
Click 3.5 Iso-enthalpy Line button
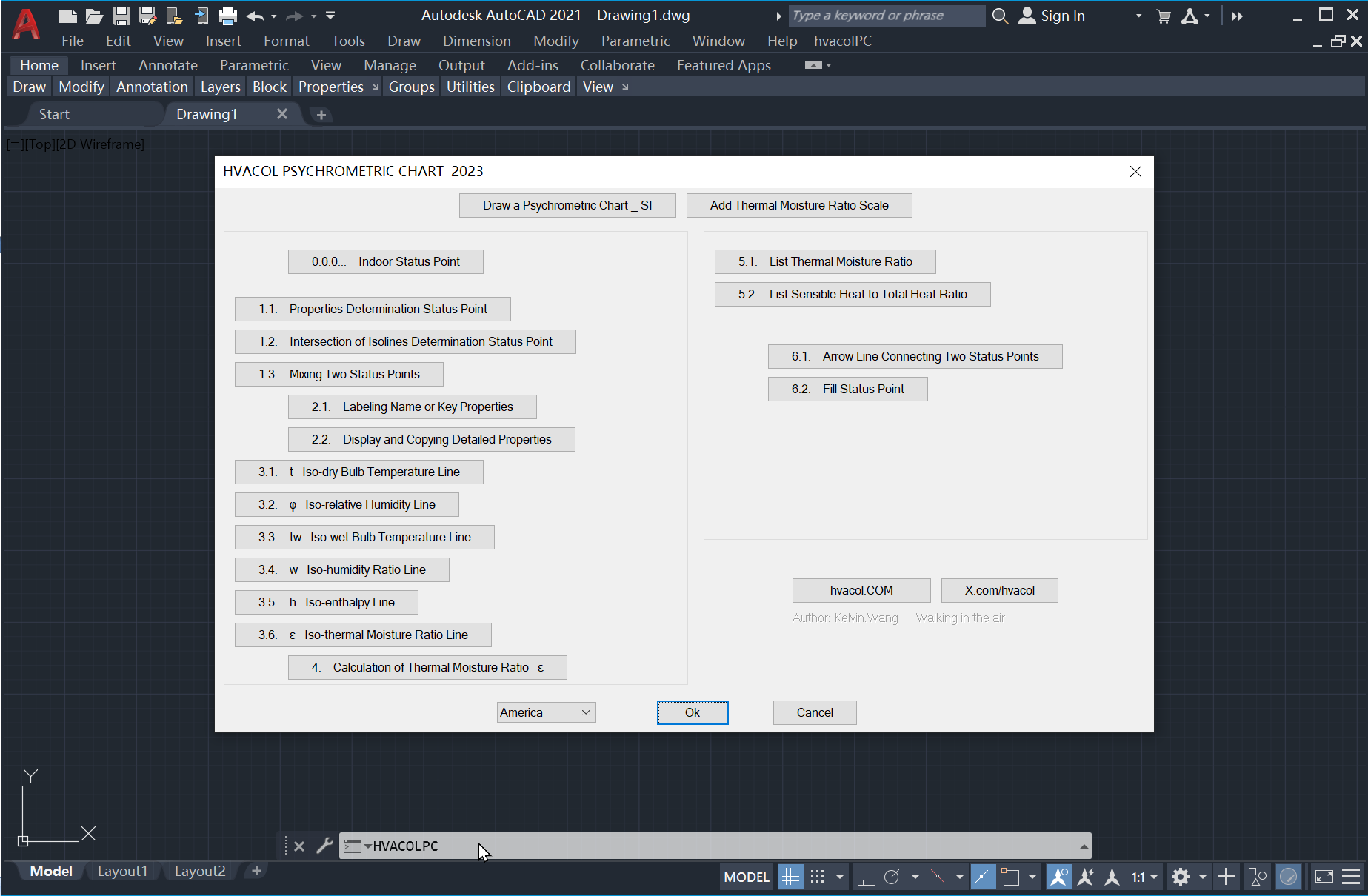(x=327, y=602)
